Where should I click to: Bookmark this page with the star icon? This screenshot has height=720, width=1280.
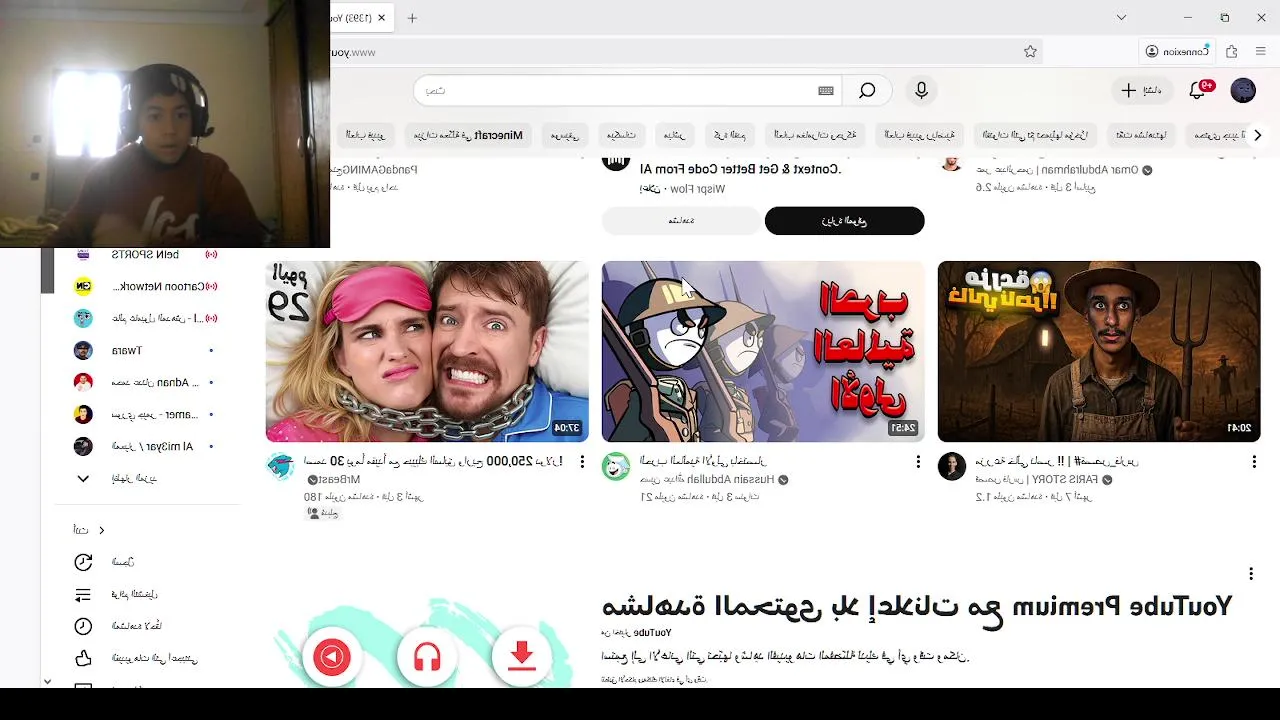(x=1030, y=52)
